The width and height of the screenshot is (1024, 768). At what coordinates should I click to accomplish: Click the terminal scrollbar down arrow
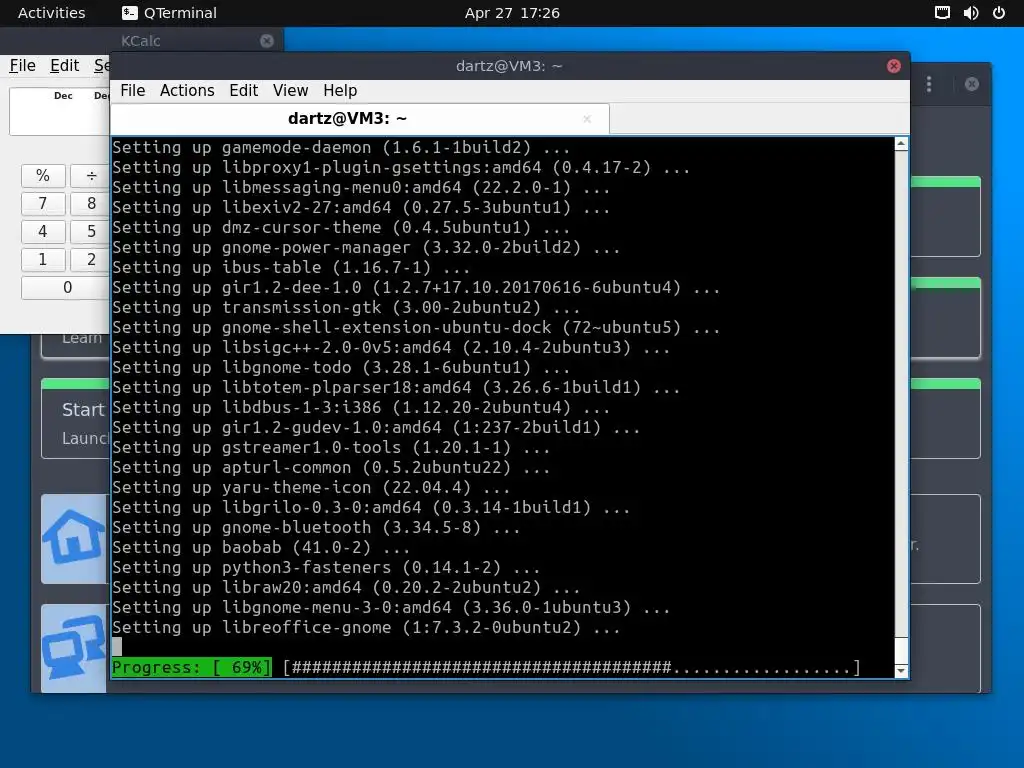click(x=901, y=671)
